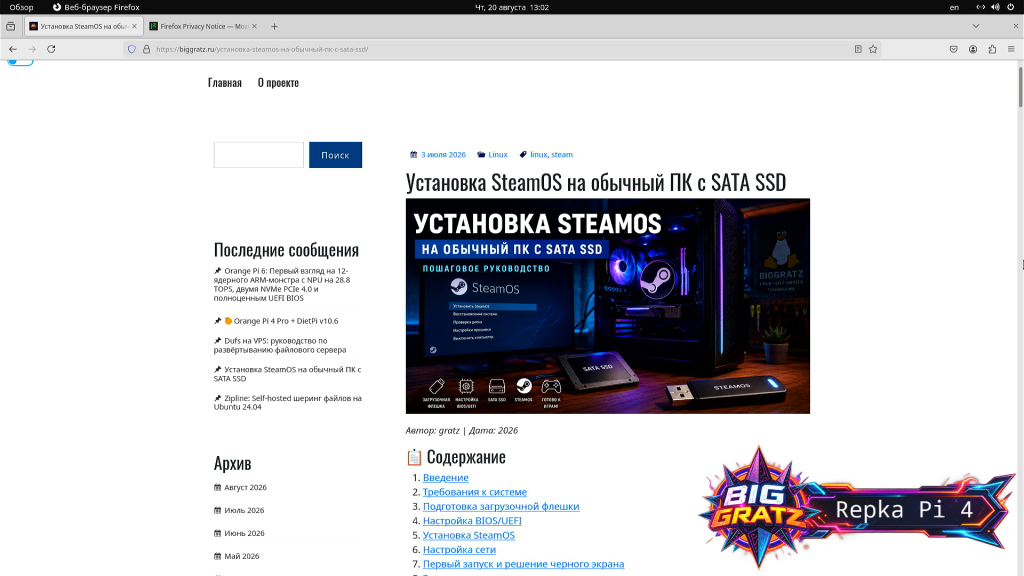Click the Установка SteamOS featured image
Screen dimensions: 1024x576
coord(607,306)
